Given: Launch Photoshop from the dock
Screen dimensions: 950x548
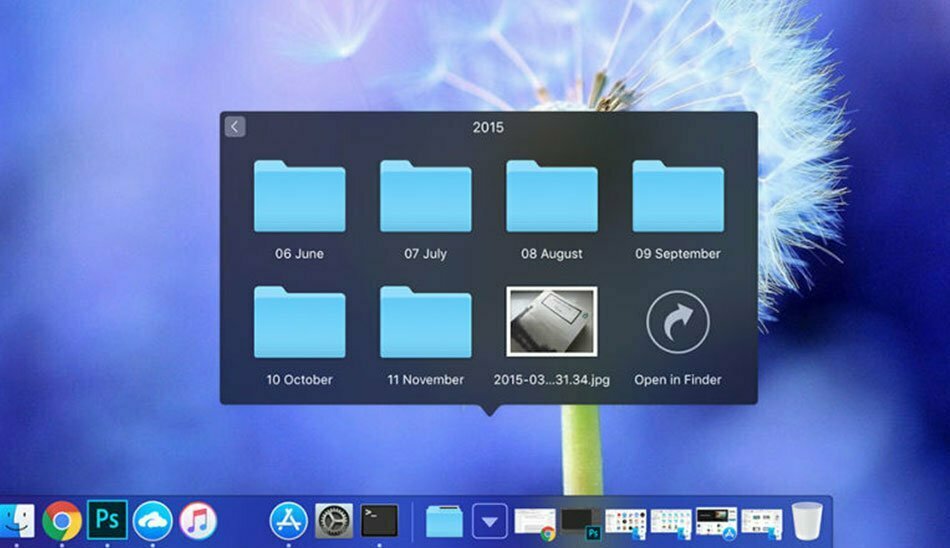Looking at the screenshot, I should pos(108,521).
